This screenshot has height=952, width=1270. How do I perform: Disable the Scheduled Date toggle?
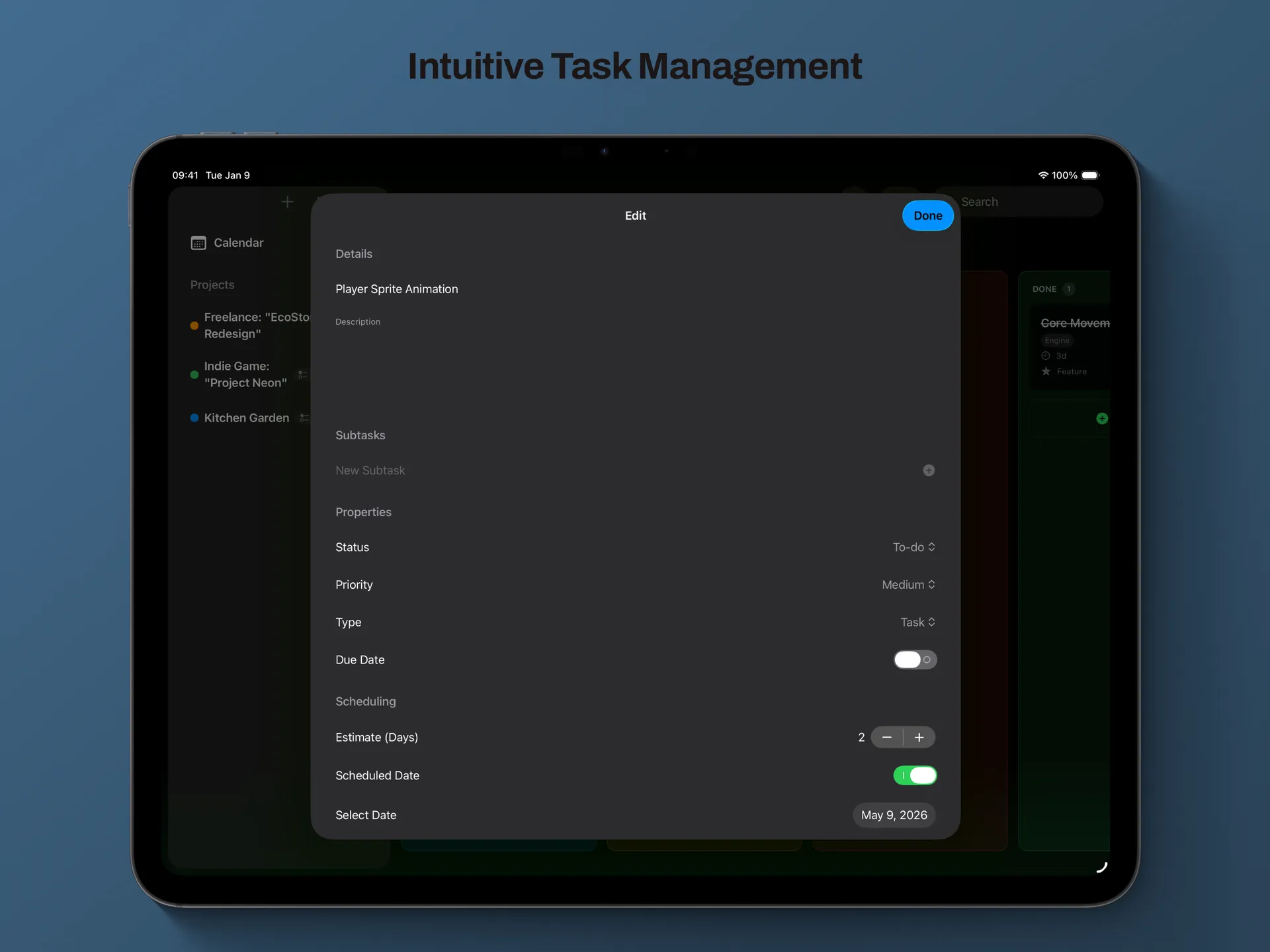click(915, 775)
